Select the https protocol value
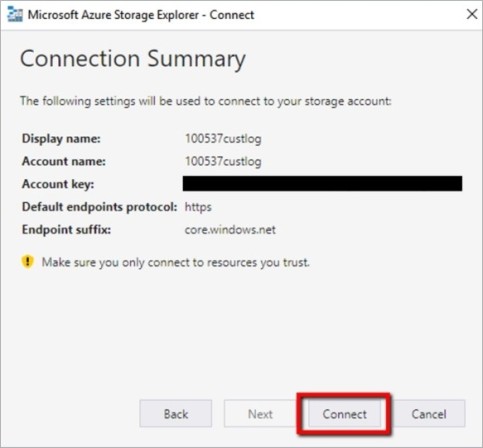 [198, 207]
